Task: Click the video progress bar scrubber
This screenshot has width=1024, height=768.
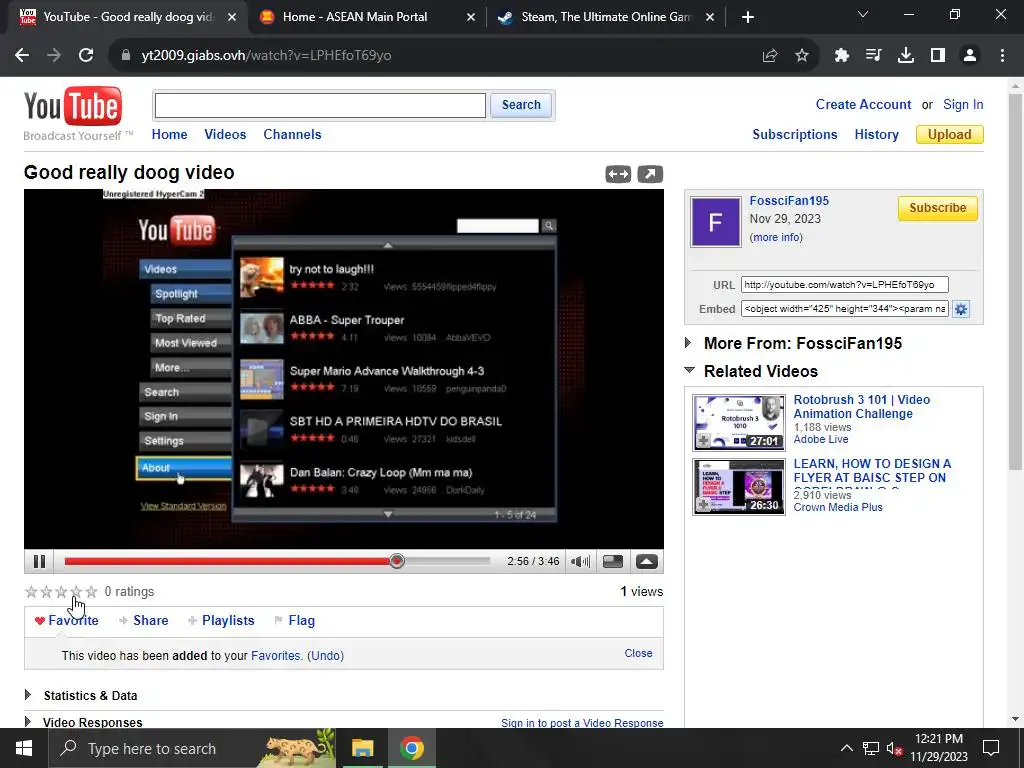Action: [x=396, y=561]
